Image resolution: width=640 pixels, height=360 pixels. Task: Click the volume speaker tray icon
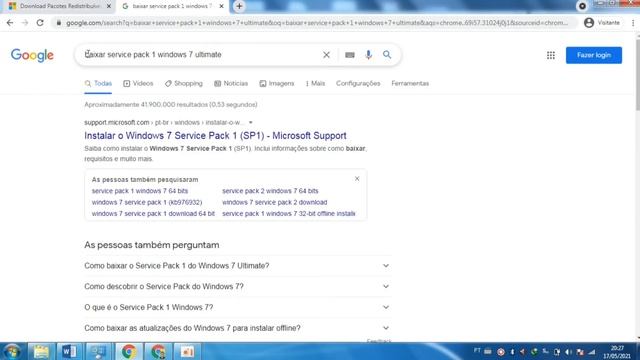click(x=569, y=352)
